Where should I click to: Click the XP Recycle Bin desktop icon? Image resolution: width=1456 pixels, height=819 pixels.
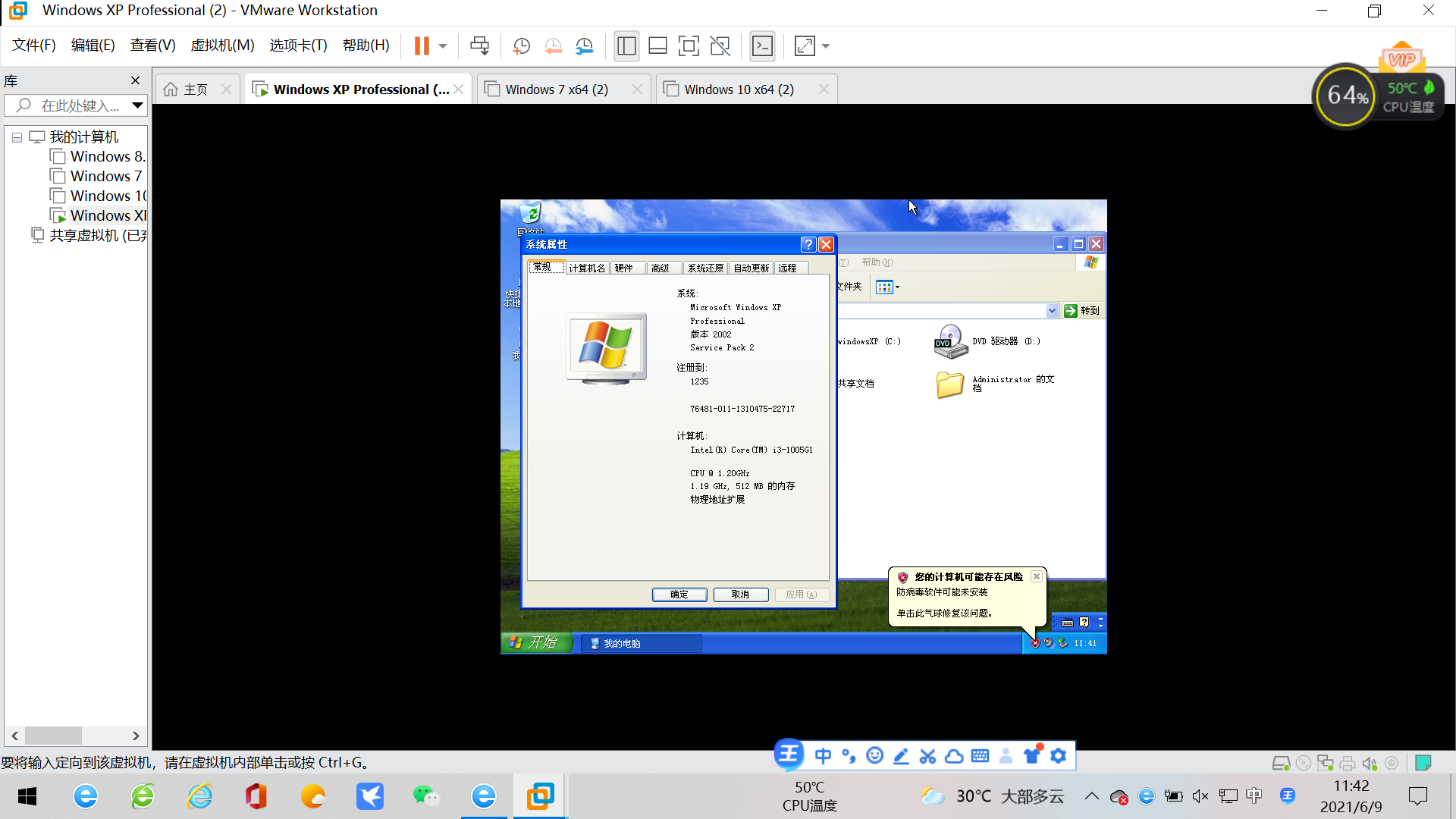531,213
